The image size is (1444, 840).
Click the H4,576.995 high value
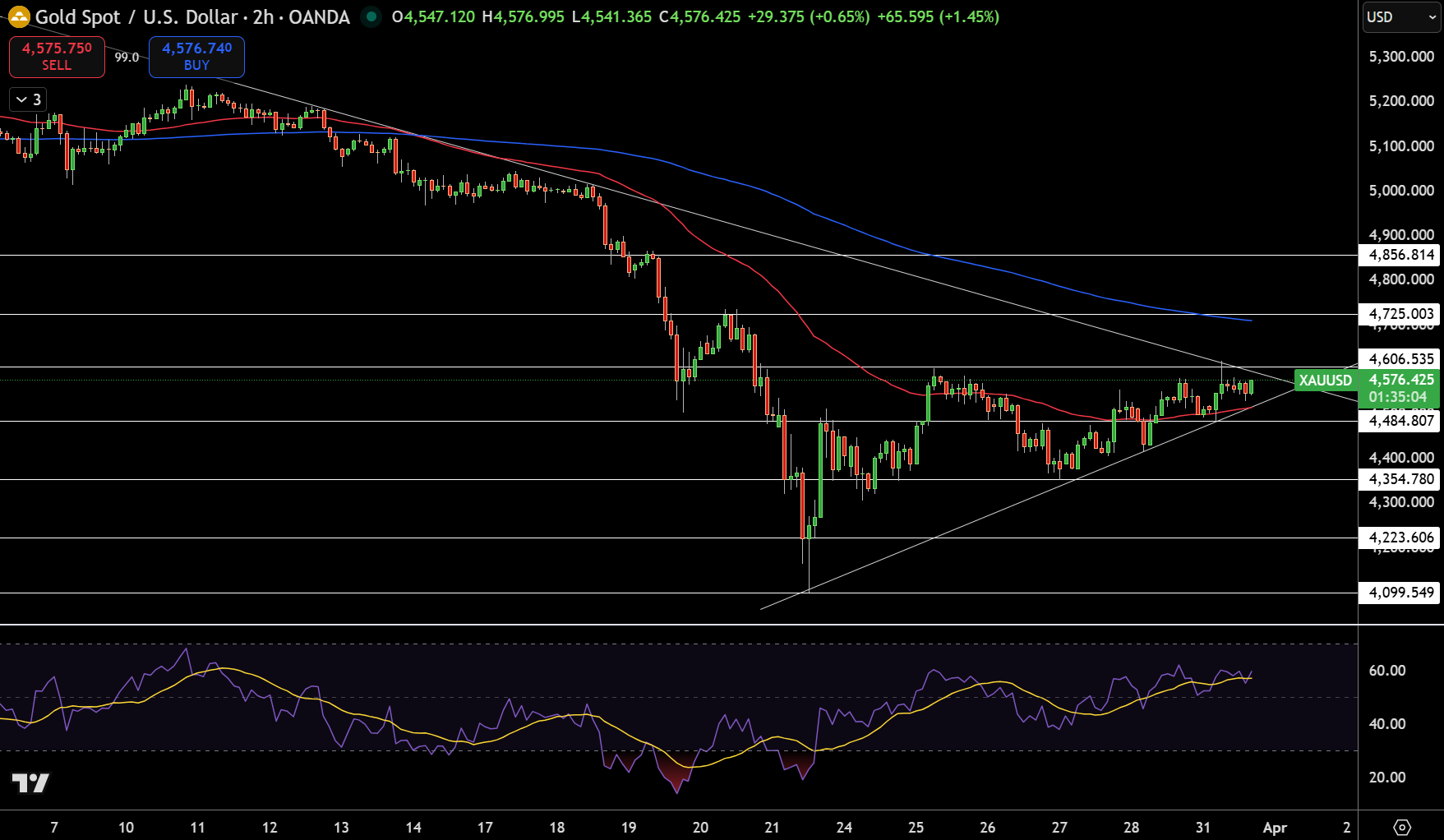524,16
